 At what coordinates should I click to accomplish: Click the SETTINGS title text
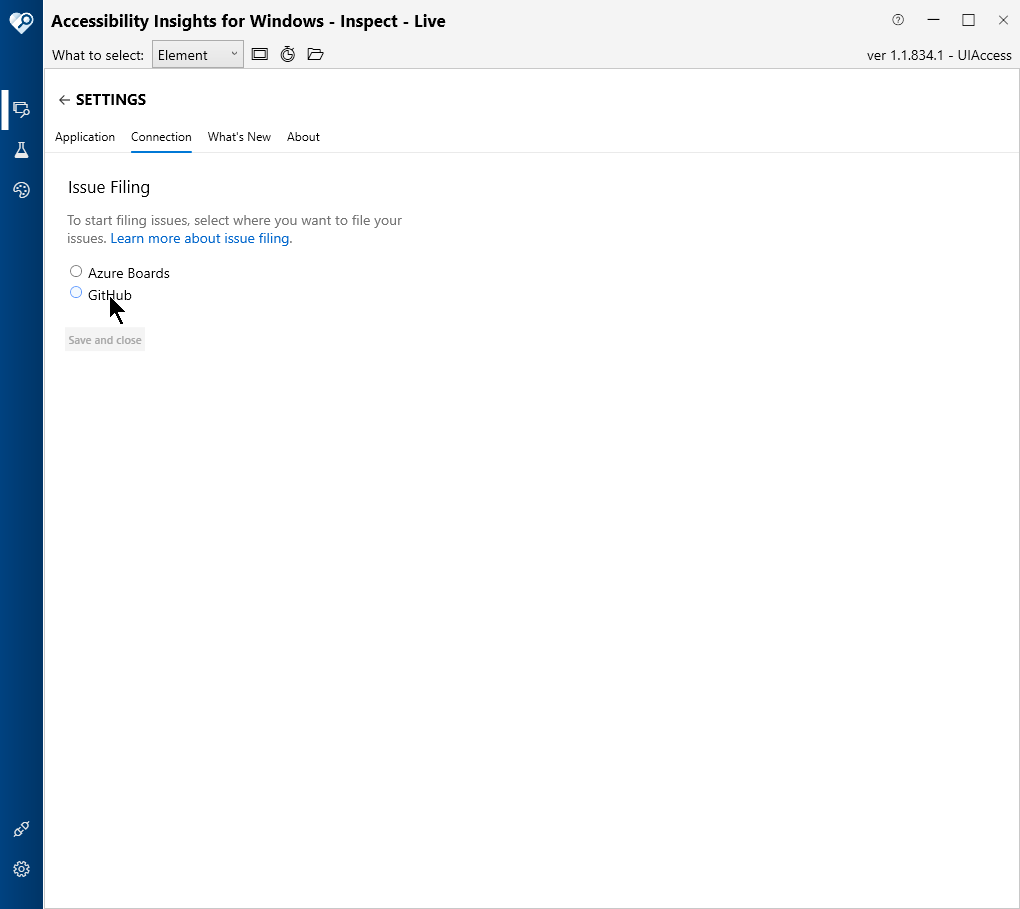click(111, 100)
